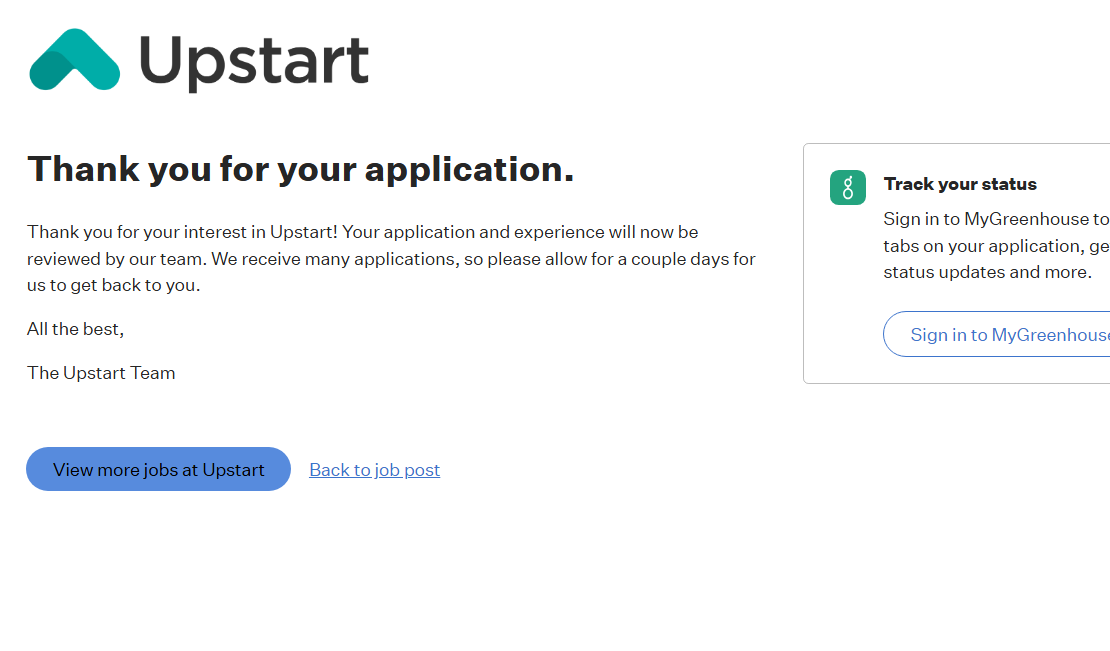
Task: Click the 'All the best,' text
Action: [x=75, y=329]
